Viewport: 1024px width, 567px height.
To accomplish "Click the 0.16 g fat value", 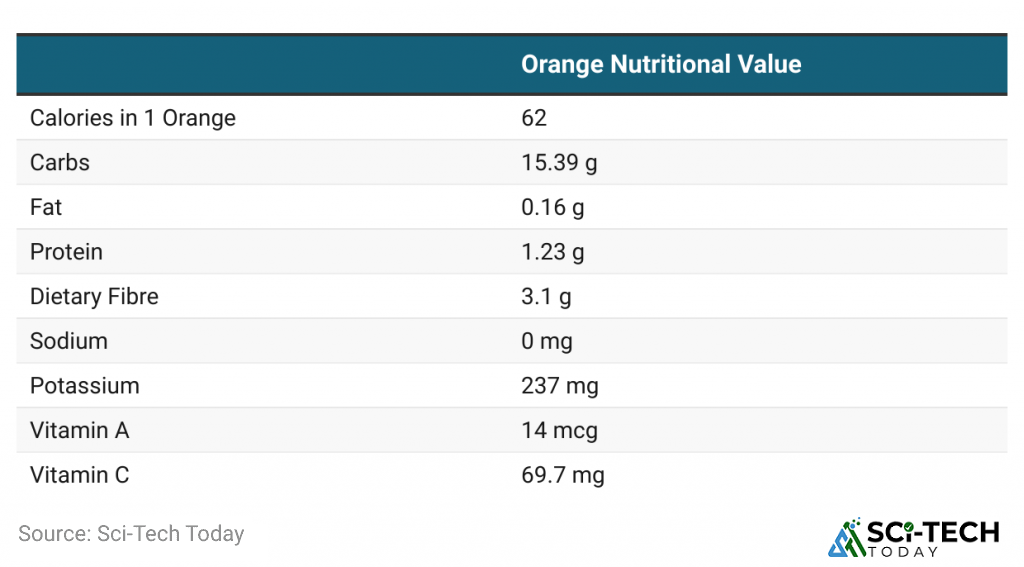I will point(552,207).
